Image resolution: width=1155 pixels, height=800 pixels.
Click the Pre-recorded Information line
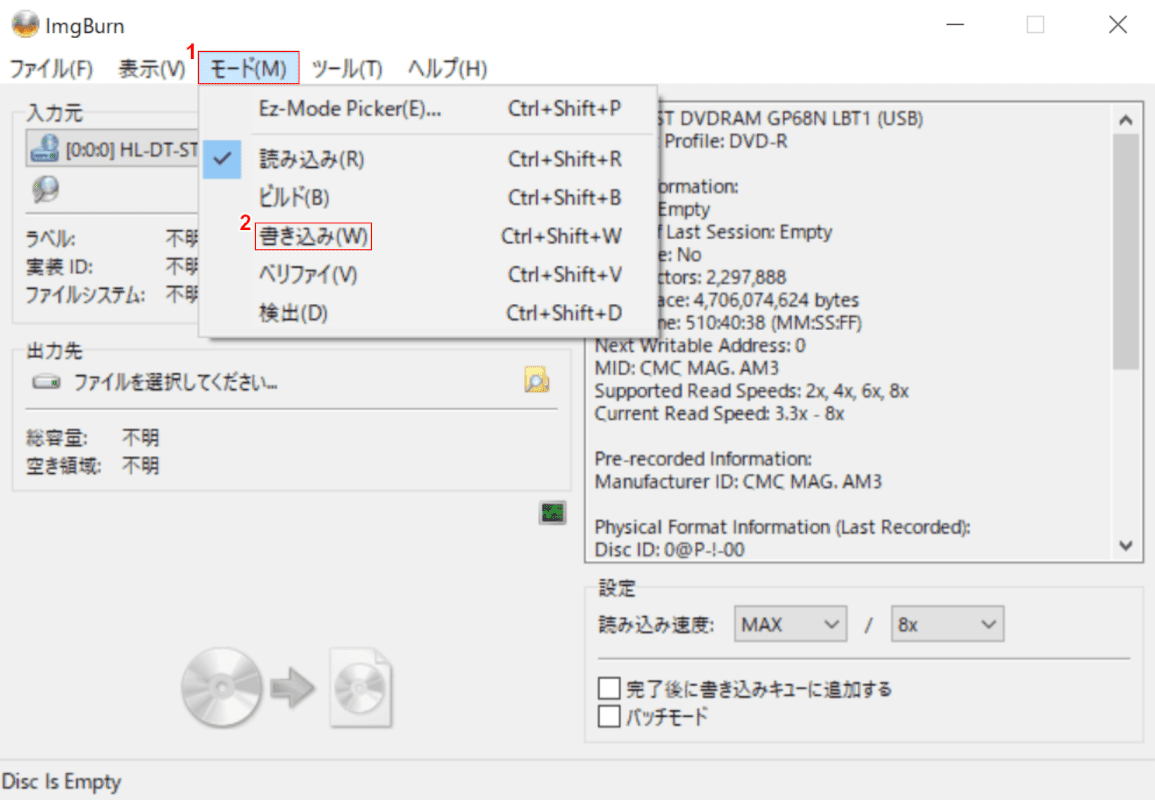(x=703, y=459)
